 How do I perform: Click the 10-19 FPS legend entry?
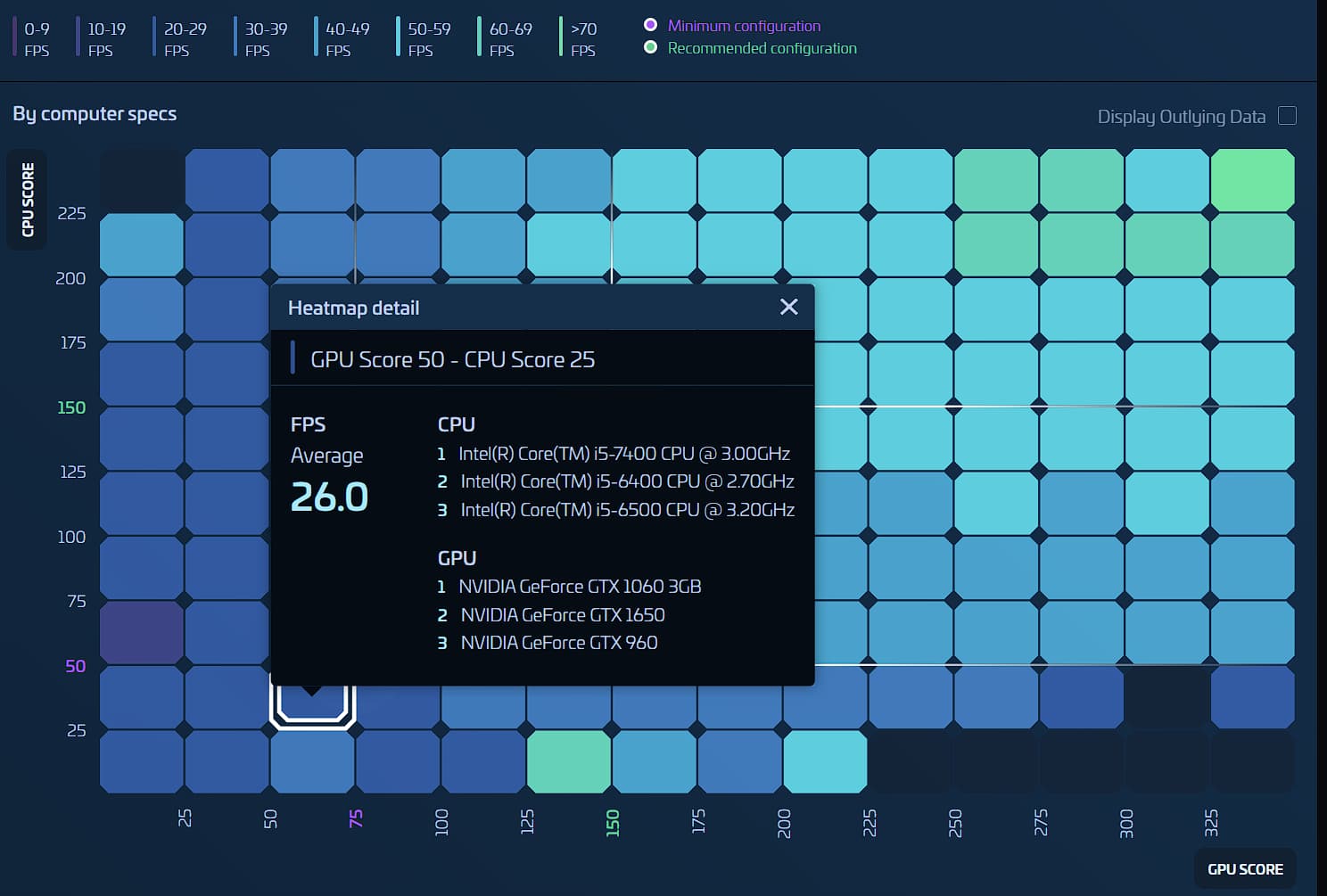pos(102,39)
